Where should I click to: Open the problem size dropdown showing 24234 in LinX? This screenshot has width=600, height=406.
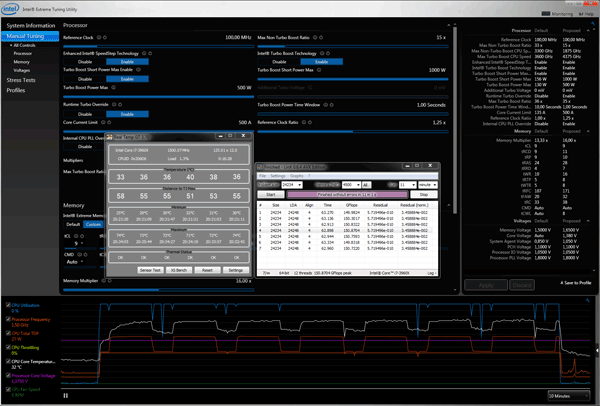click(x=292, y=185)
